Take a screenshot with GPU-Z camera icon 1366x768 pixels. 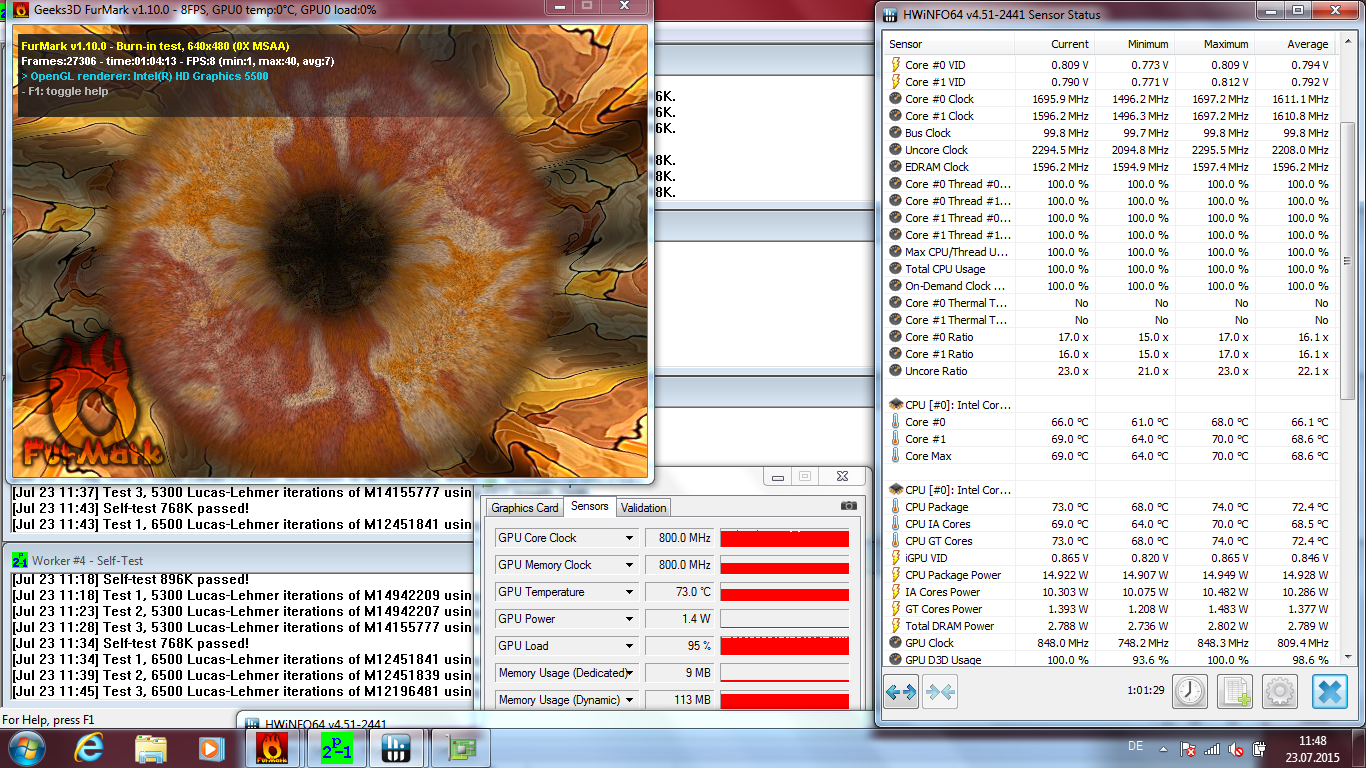[848, 506]
